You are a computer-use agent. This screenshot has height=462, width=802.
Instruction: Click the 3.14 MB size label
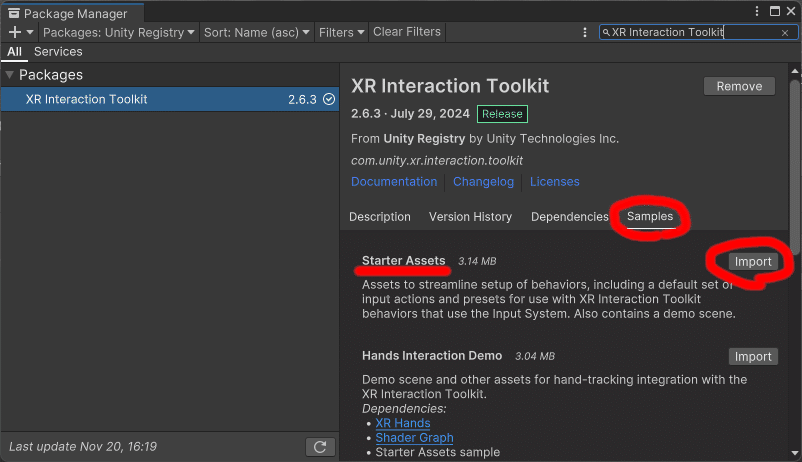[x=477, y=261]
